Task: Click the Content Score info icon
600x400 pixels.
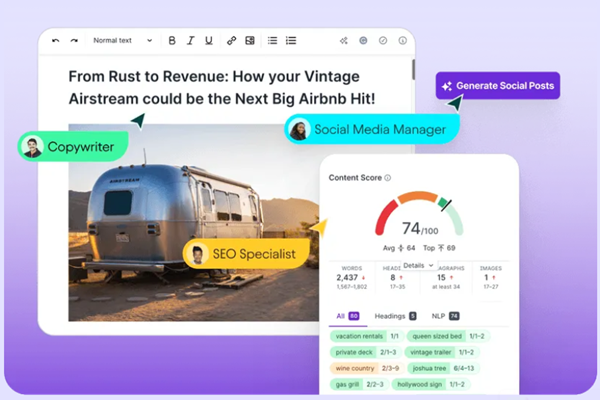Action: pos(388,178)
